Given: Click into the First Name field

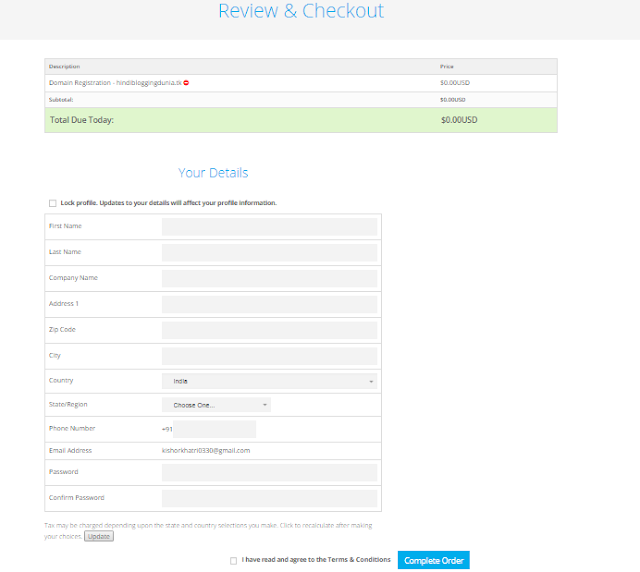Looking at the screenshot, I should (x=269, y=227).
